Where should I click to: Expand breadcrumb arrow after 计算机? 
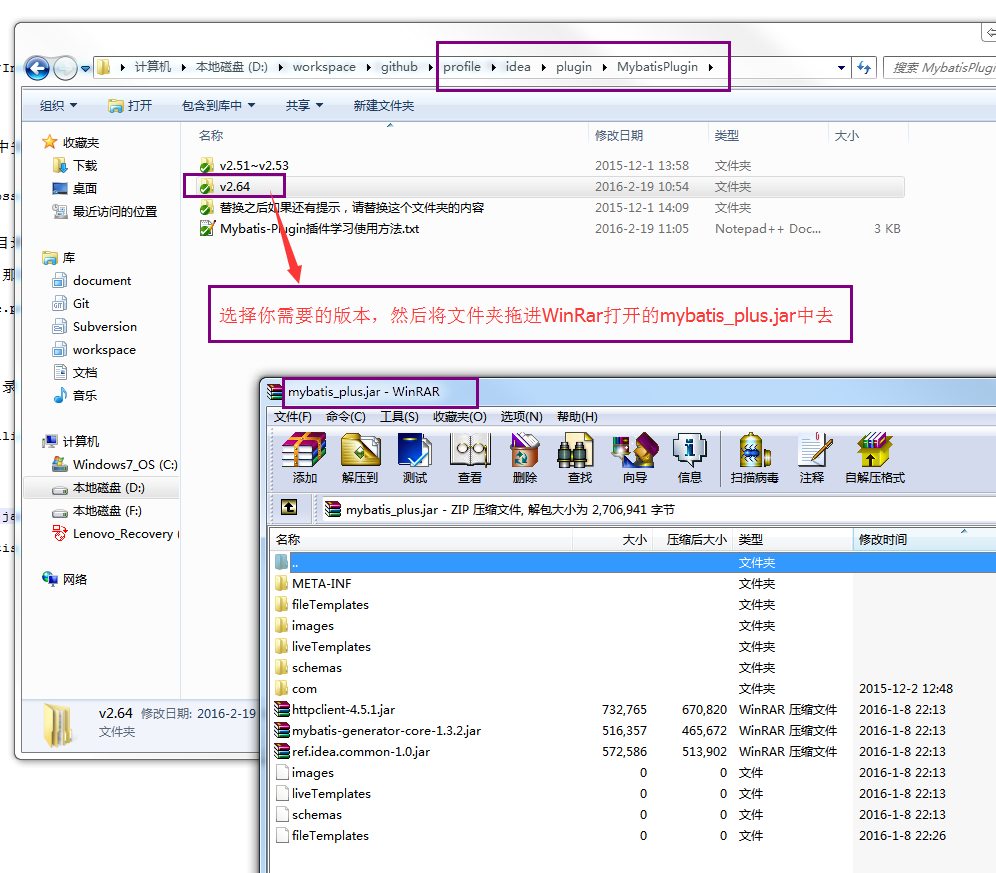point(183,67)
